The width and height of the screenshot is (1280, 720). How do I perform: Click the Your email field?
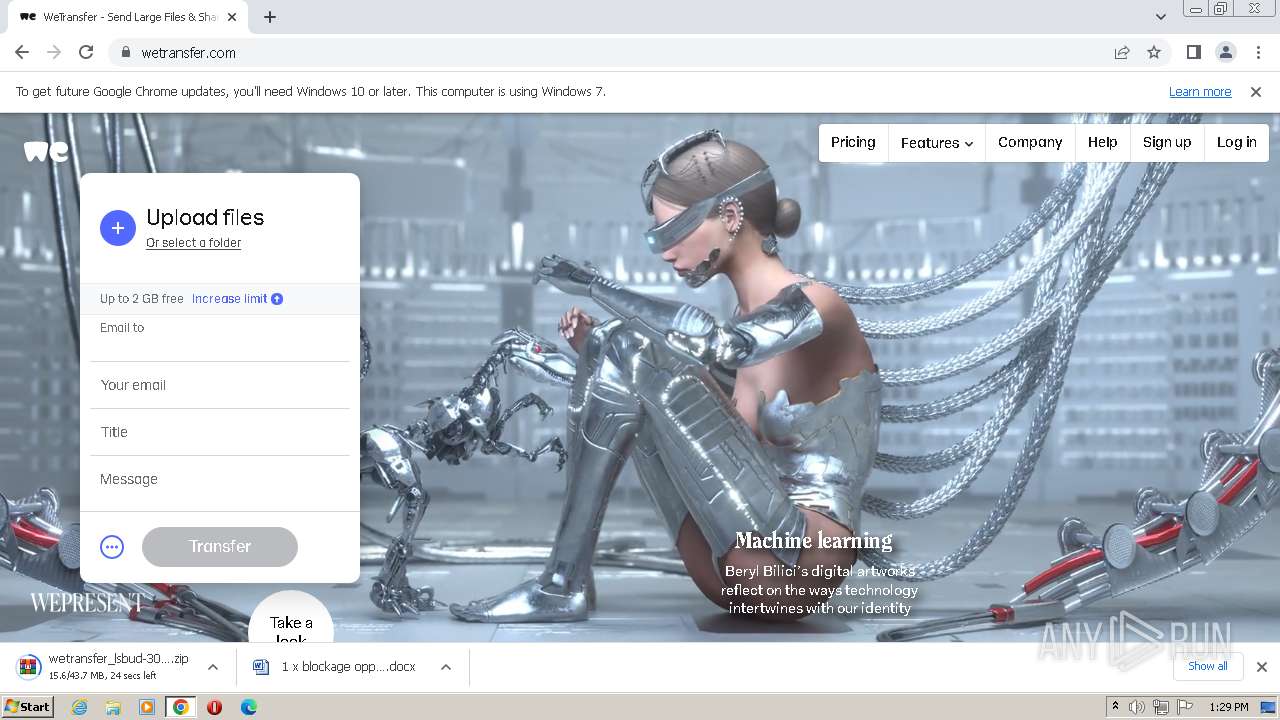[x=220, y=385]
